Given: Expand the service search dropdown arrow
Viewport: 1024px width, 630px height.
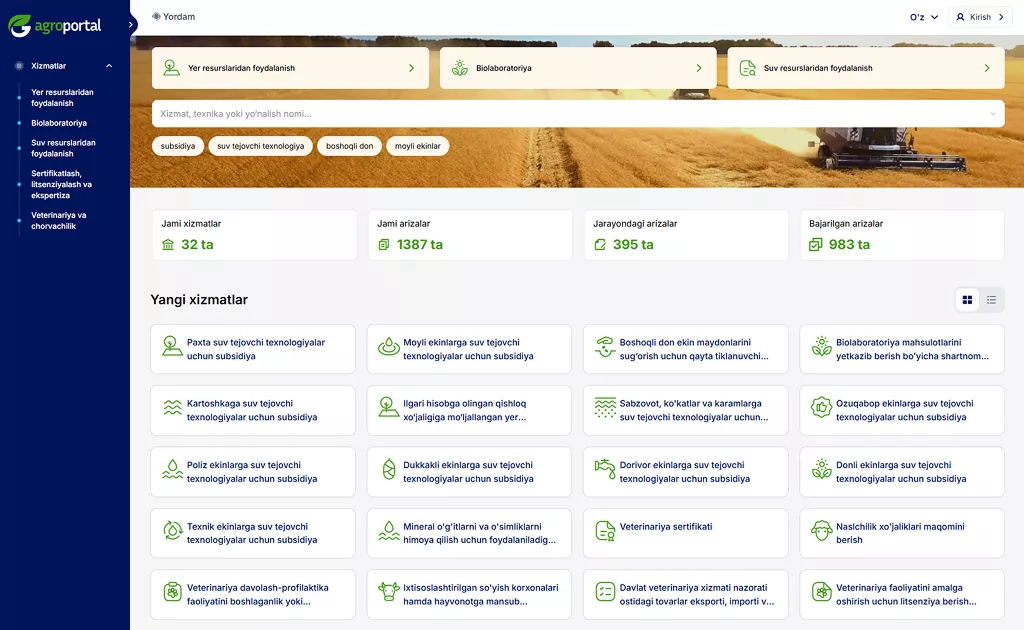Looking at the screenshot, I should point(993,114).
